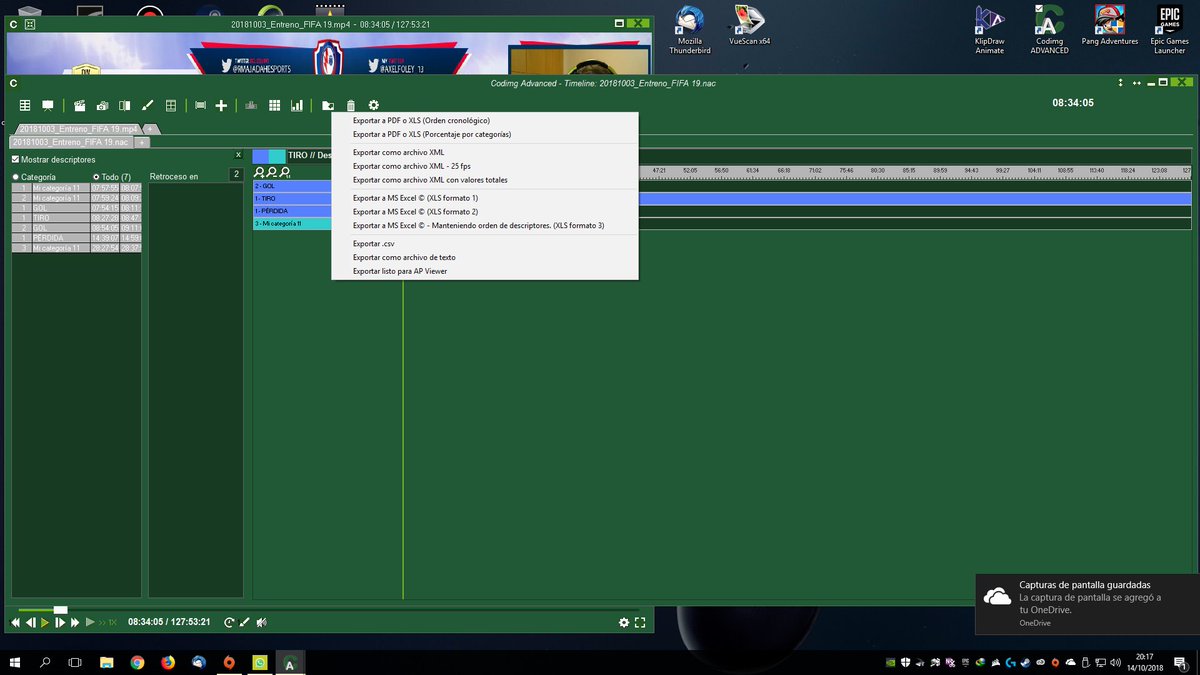Uncheck Mostrar descriptores checkbox
Image resolution: width=1200 pixels, height=675 pixels.
pos(15,159)
